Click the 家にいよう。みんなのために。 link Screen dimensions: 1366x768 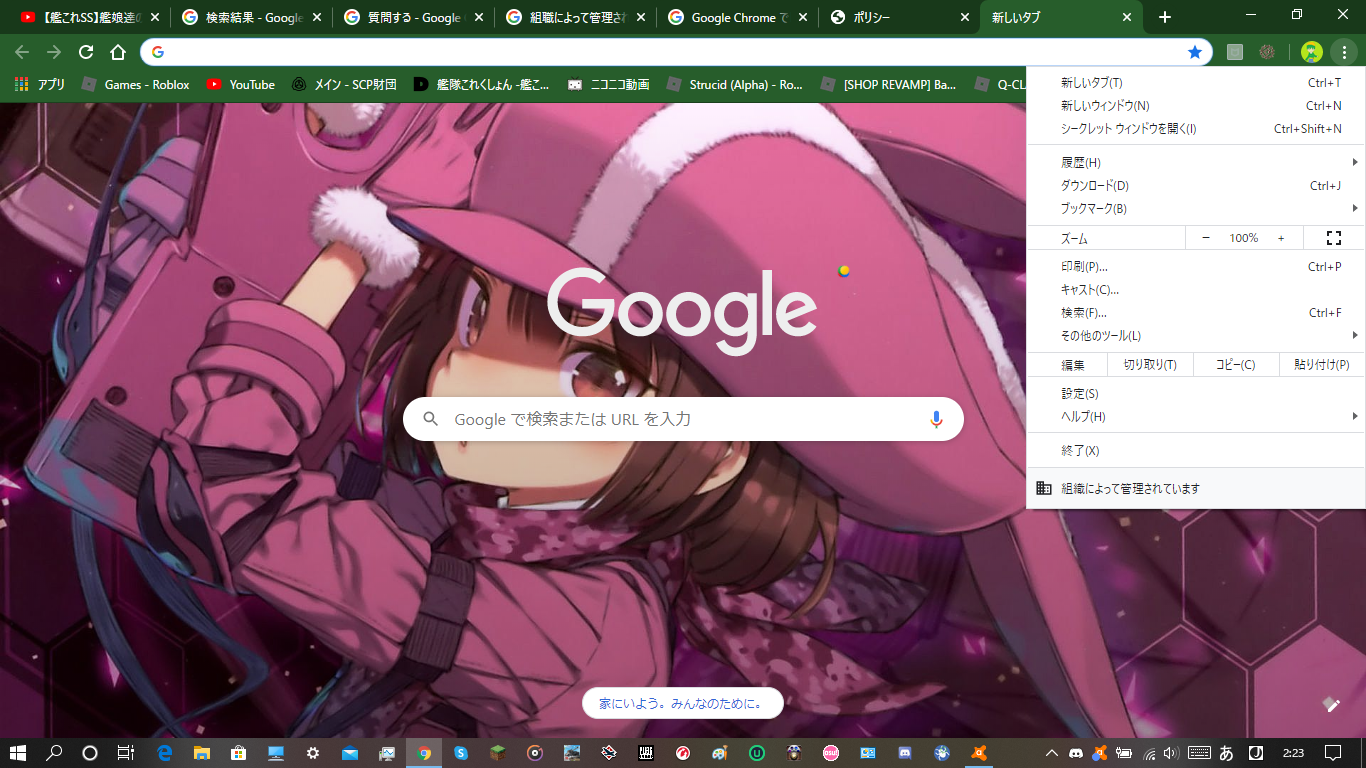pos(682,703)
